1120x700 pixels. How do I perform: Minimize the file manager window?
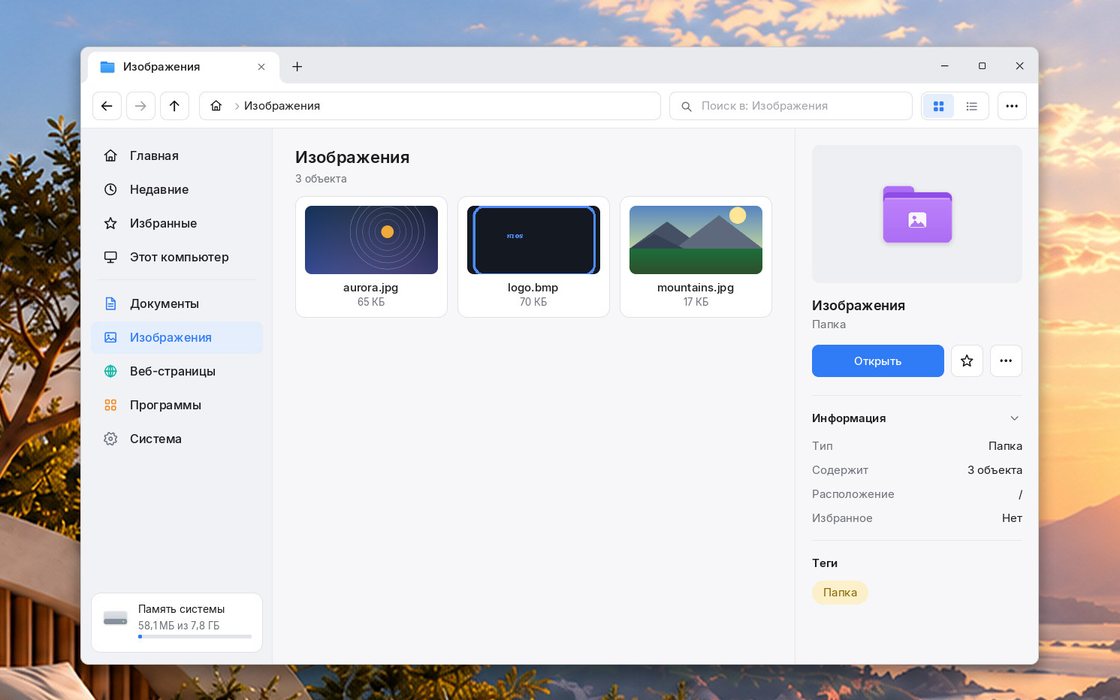pos(944,66)
